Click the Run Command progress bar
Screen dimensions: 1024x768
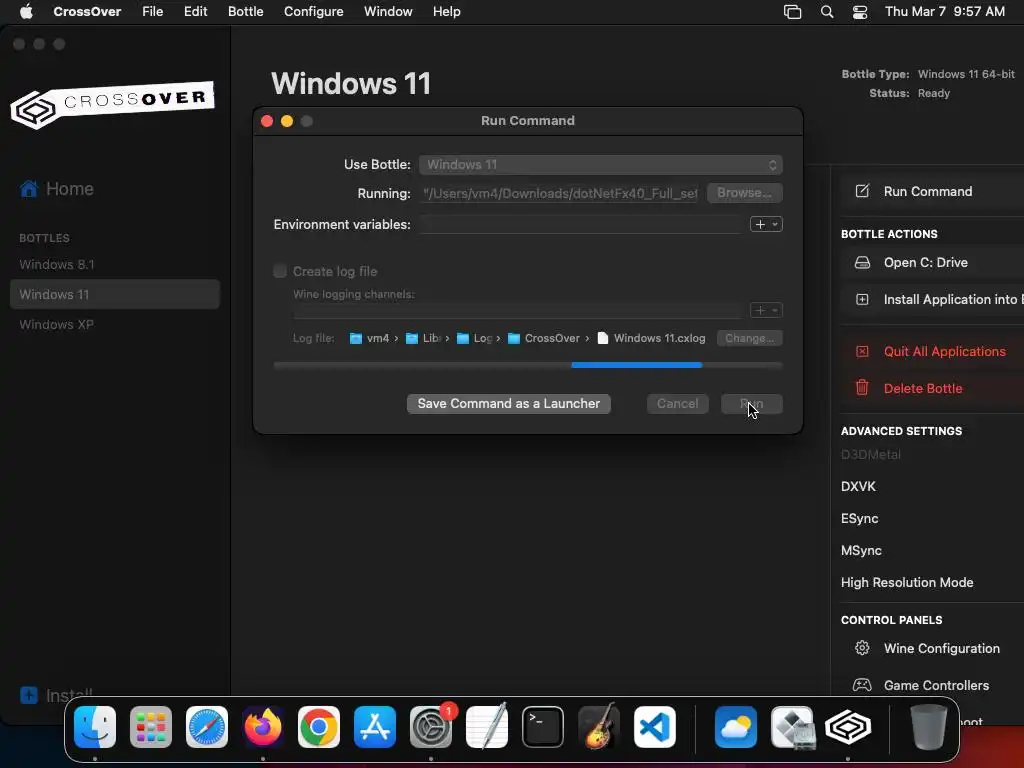pyautogui.click(x=528, y=365)
